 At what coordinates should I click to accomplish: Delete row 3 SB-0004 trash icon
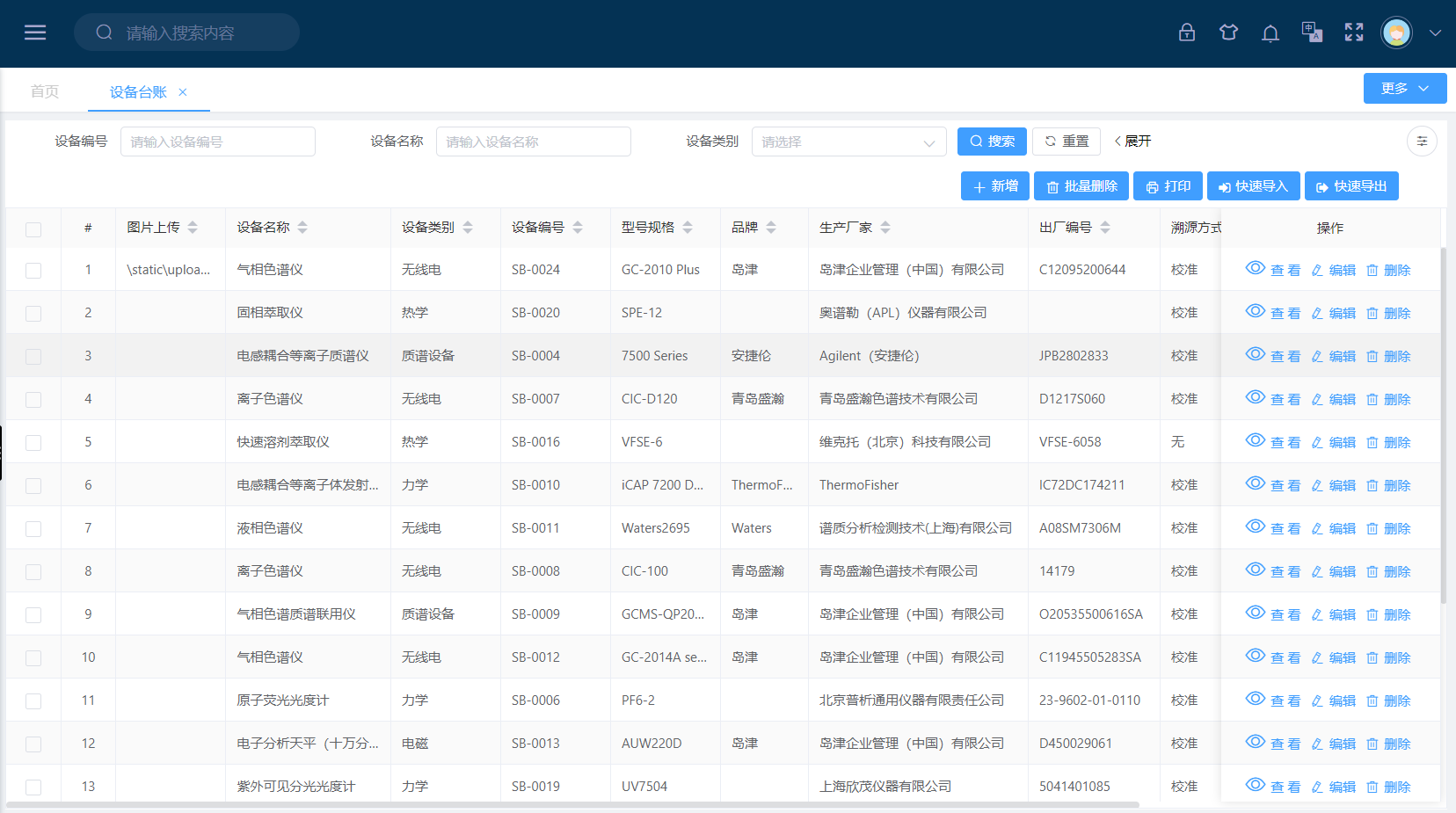1372,356
